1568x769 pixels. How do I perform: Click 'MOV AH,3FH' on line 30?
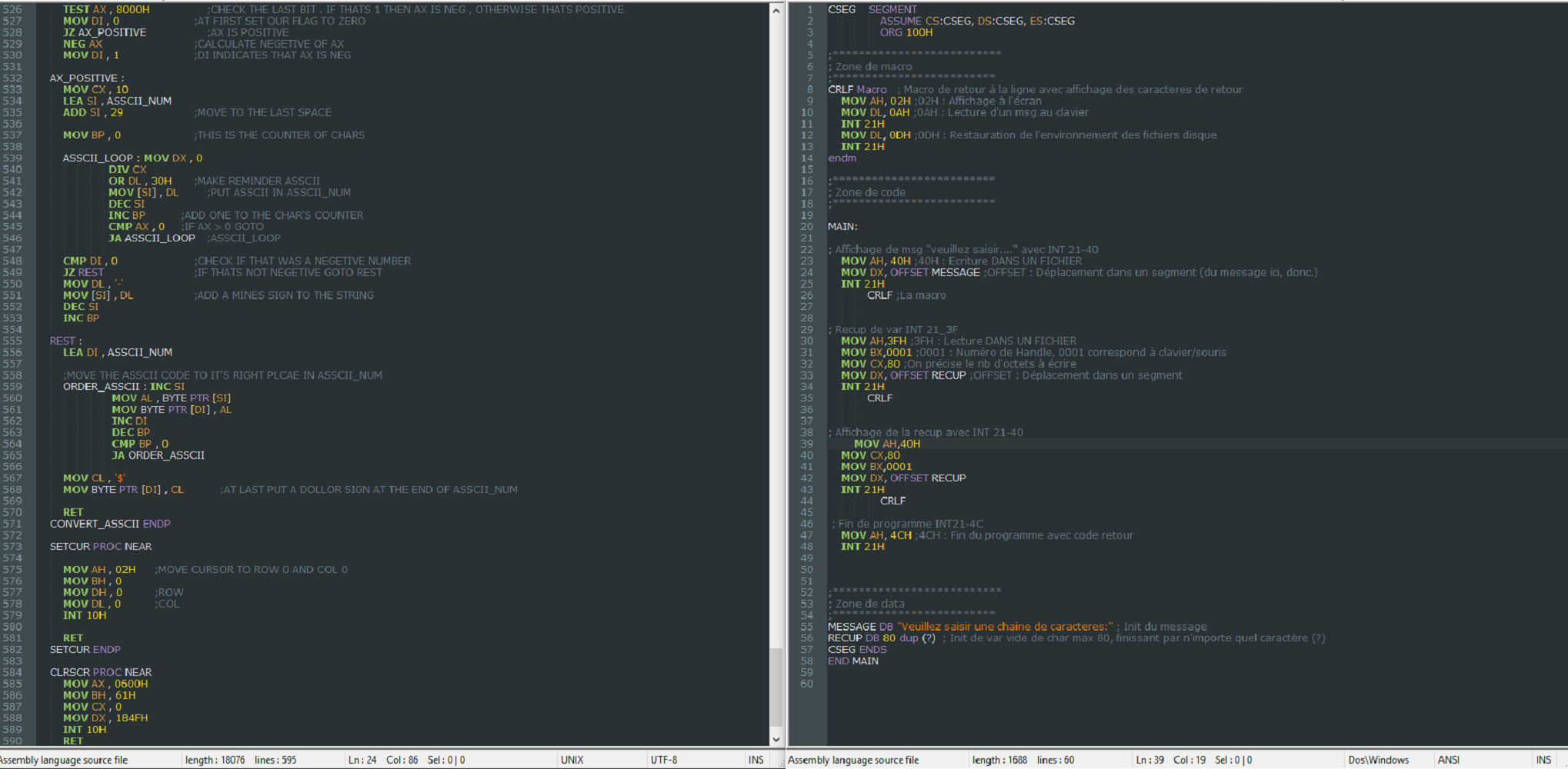click(874, 341)
